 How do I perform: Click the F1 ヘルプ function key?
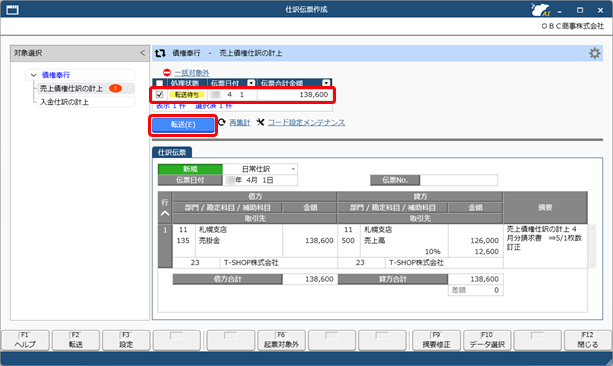(25, 340)
